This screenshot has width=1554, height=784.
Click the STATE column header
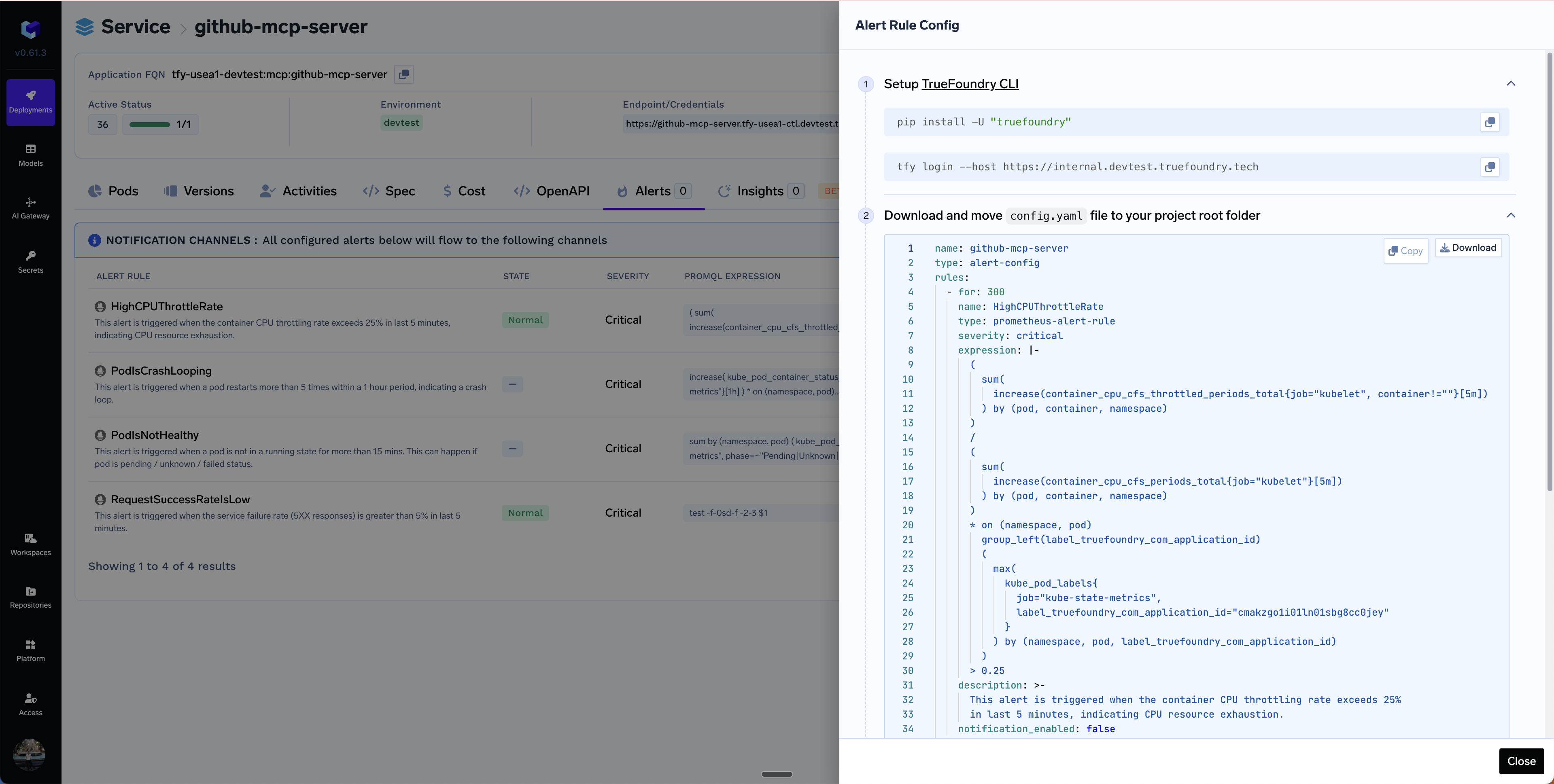coord(516,276)
